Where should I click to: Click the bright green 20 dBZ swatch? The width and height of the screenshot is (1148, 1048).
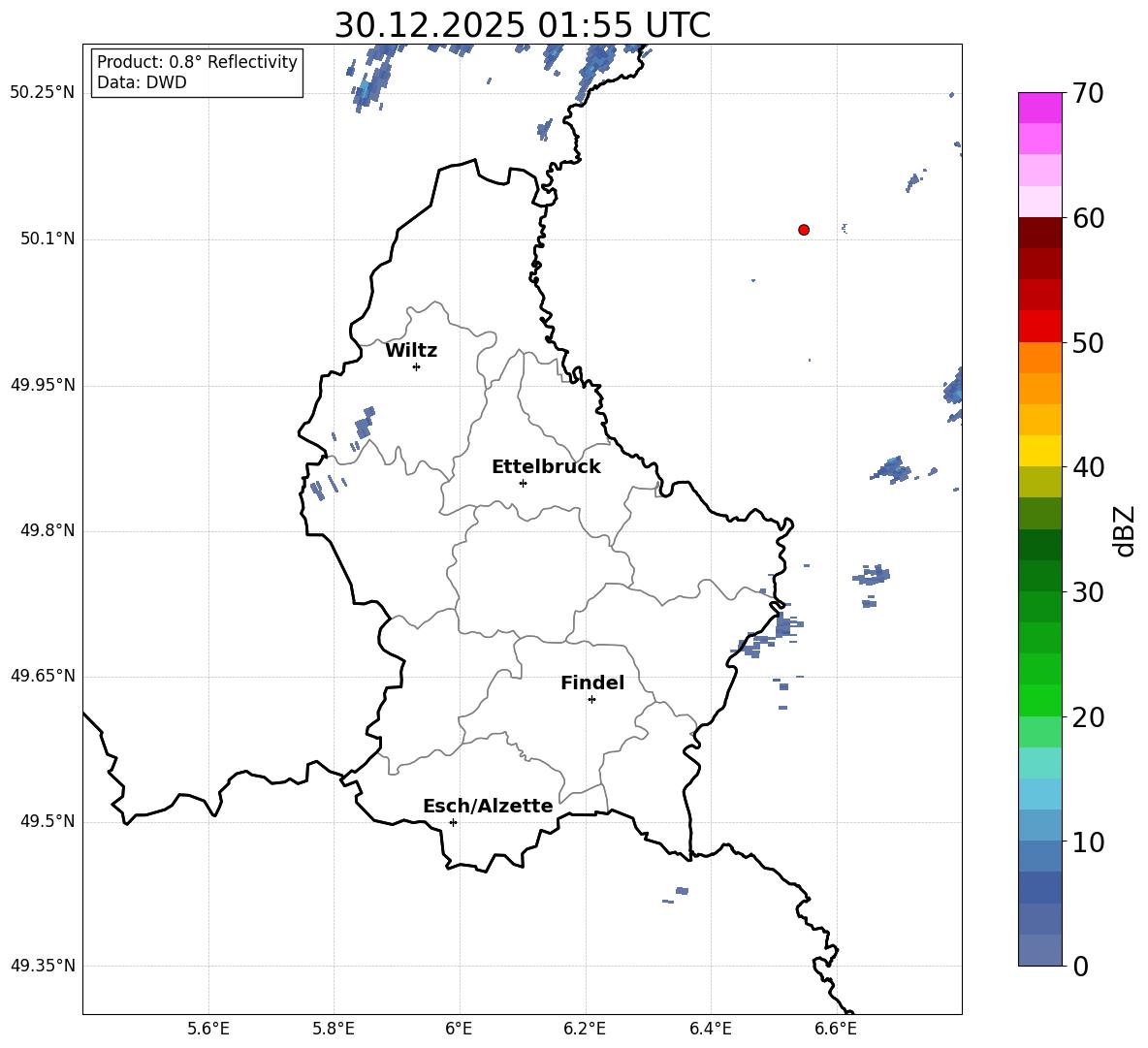pos(1039,700)
